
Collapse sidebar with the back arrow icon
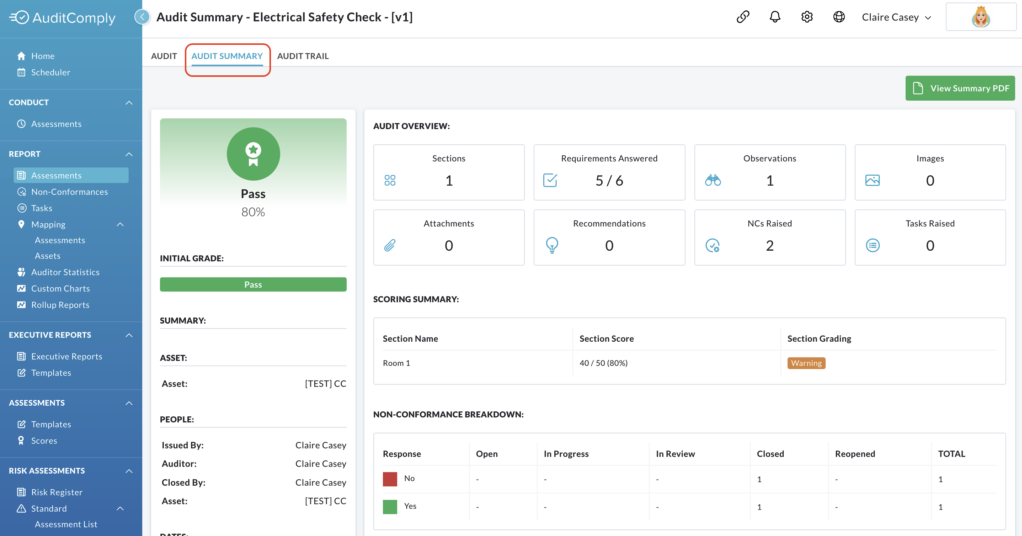point(141,17)
